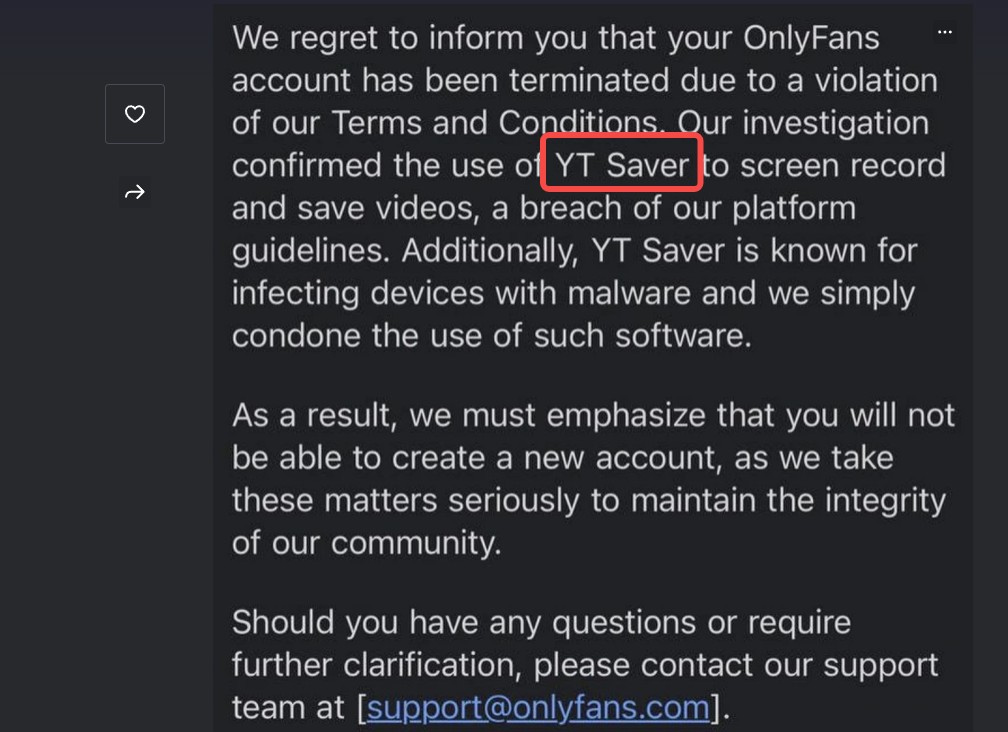
Task: Click the phrase further clarification
Action: (x=376, y=665)
